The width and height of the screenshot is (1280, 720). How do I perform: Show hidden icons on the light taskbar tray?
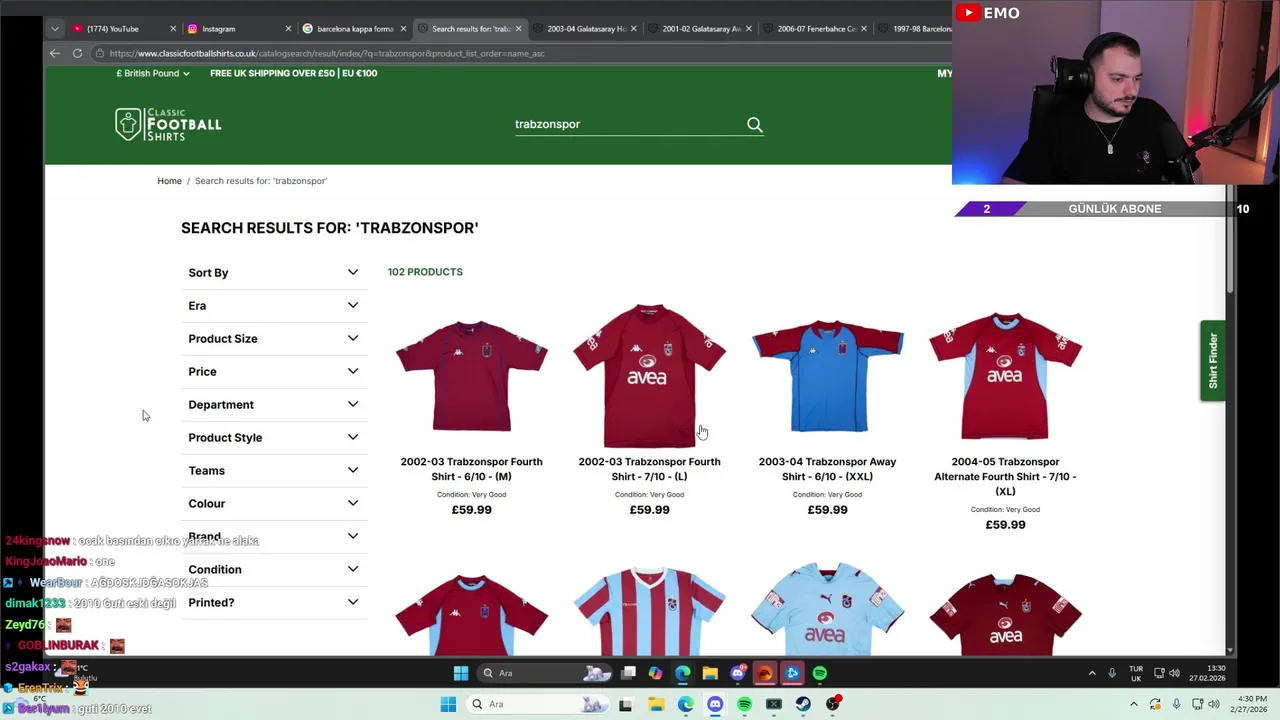coord(1134,704)
